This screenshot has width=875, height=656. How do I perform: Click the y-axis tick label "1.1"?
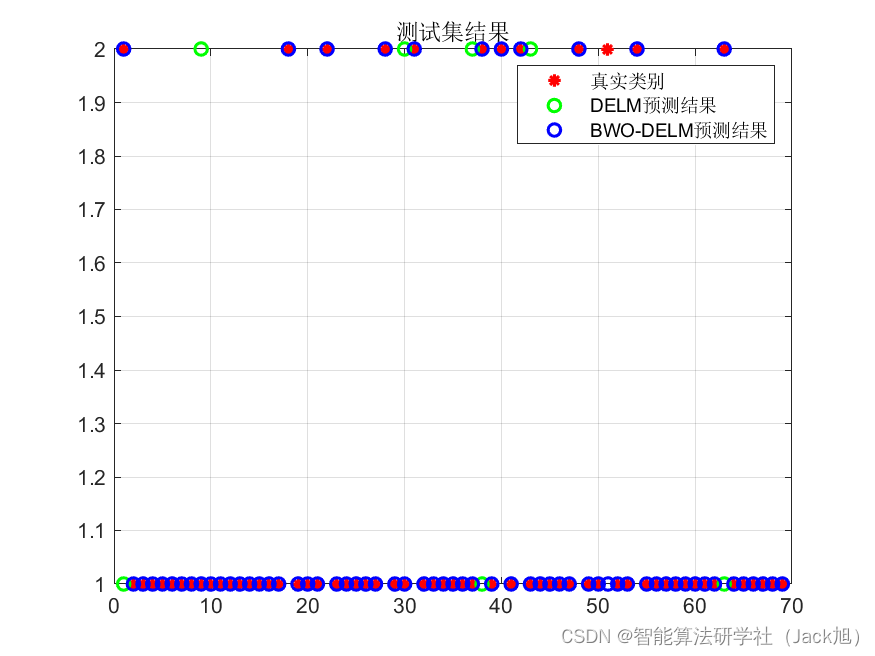pos(92,532)
